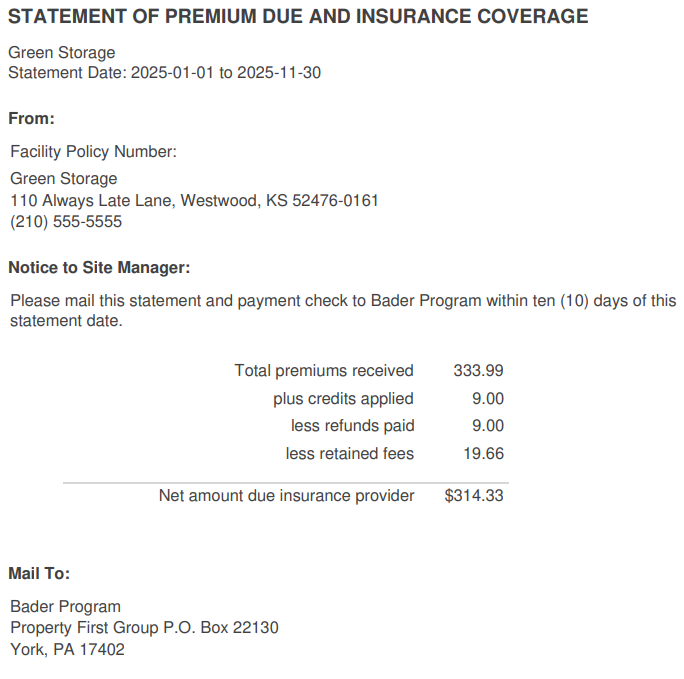Click the phone number (210) 555-5555
The image size is (684, 679).
pos(66,222)
